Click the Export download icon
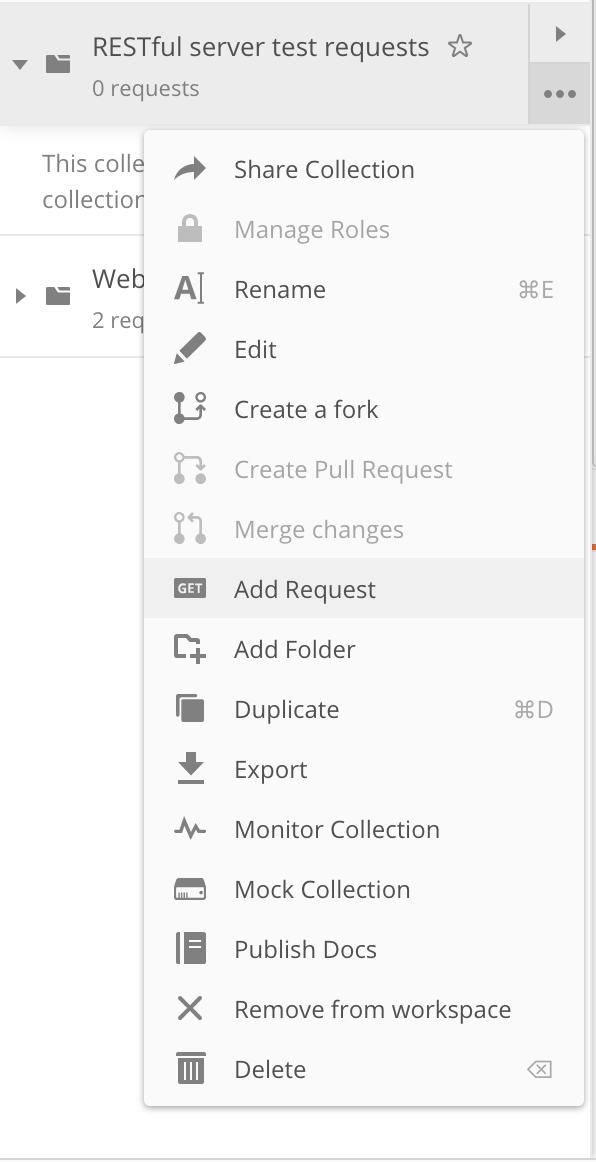The height and width of the screenshot is (1162, 596). 191,768
